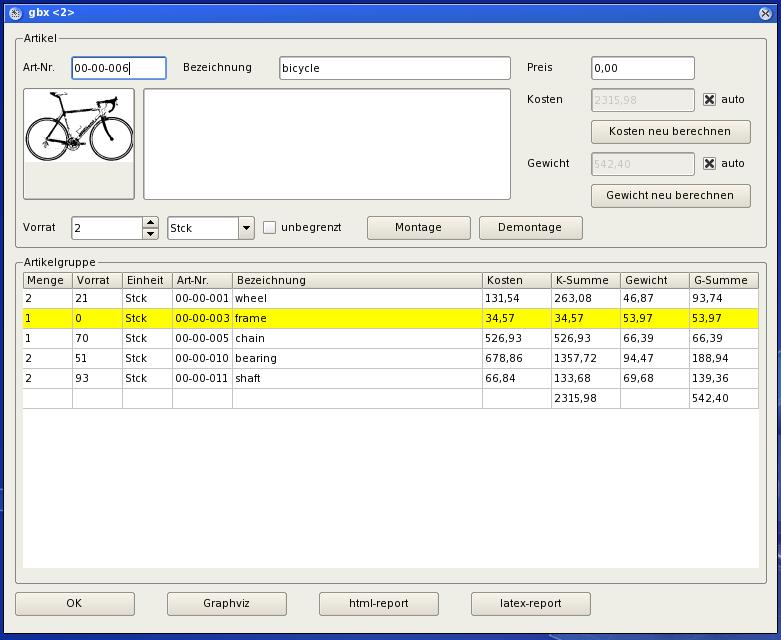The width and height of the screenshot is (781, 640).
Task: Select the chain row name cell
Action: (357, 338)
